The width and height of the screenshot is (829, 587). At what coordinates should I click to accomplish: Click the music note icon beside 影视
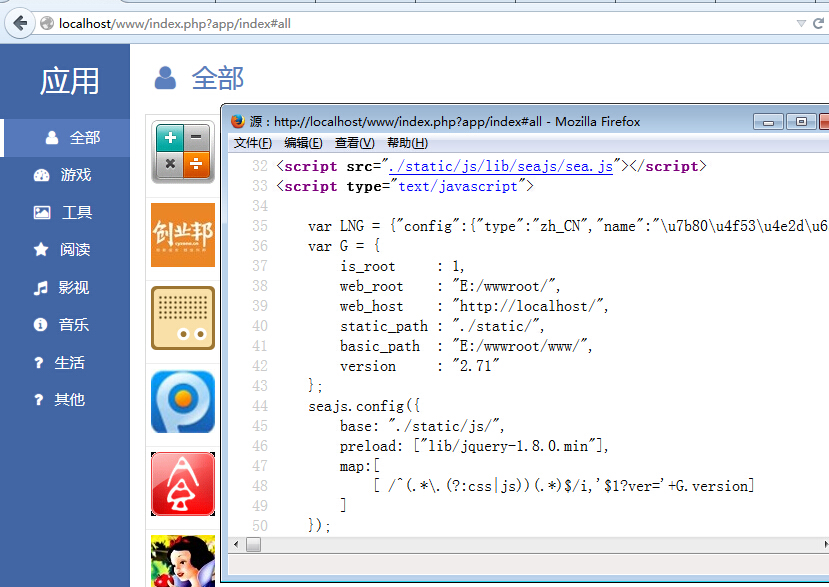41,288
